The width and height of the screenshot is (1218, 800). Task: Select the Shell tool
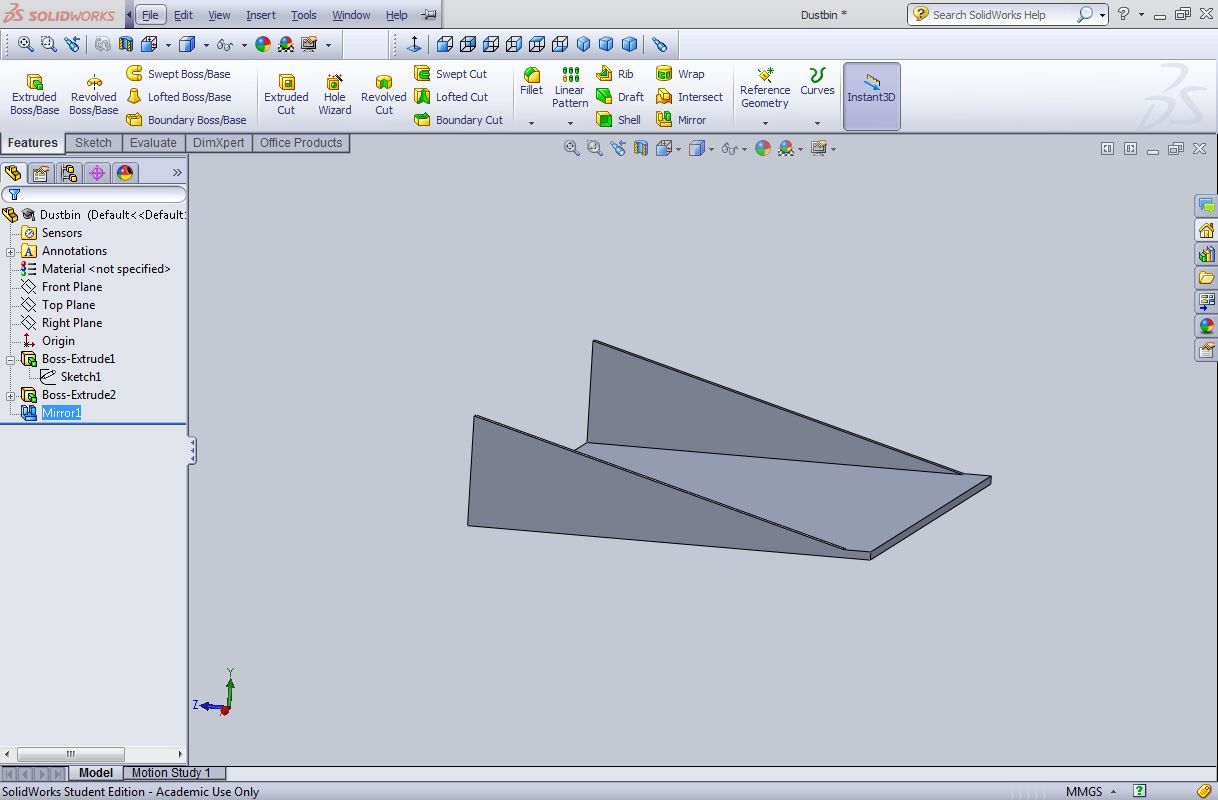[619, 120]
